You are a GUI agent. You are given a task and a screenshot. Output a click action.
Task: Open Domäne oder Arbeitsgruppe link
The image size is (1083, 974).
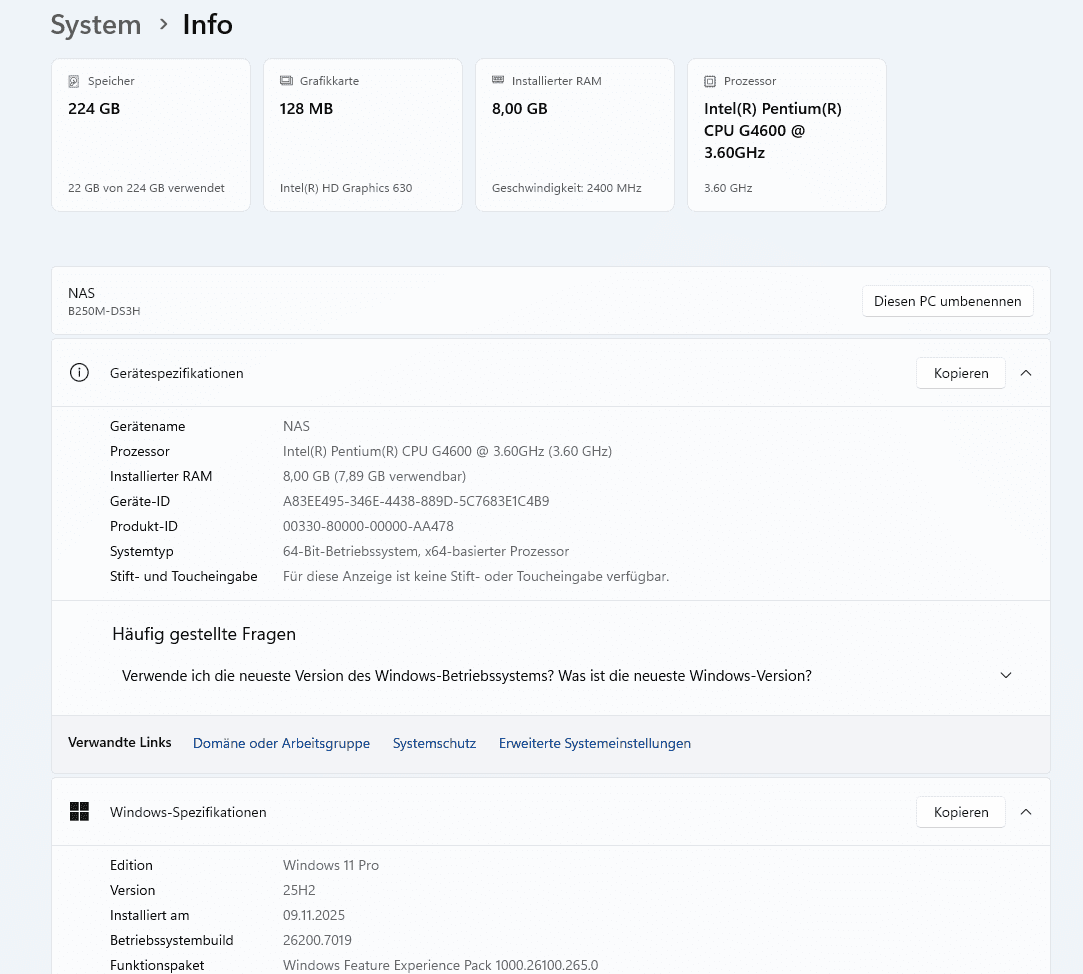coord(281,743)
